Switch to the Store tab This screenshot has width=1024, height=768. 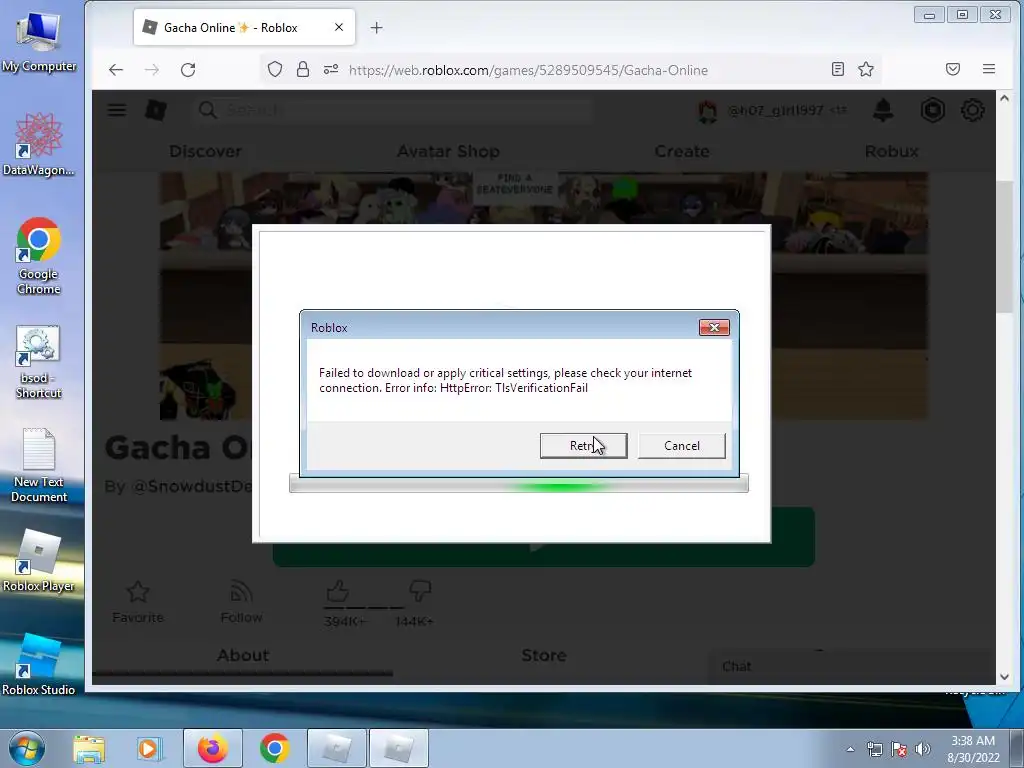[x=543, y=655]
